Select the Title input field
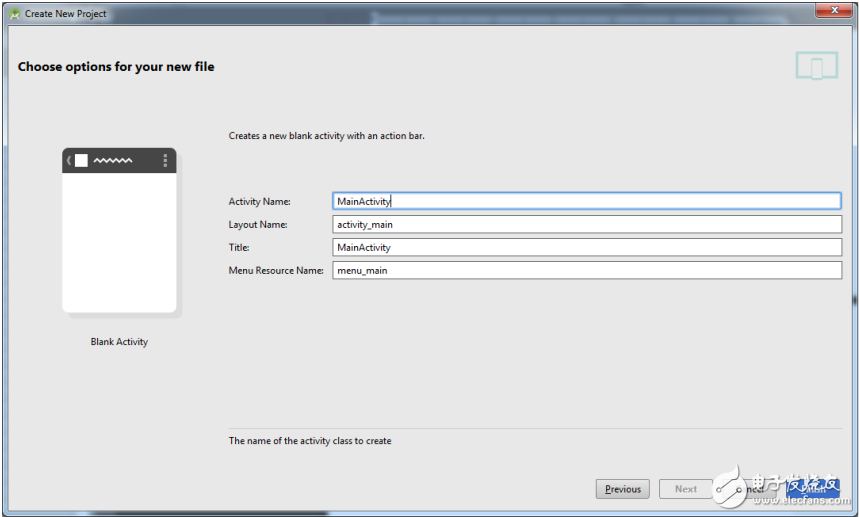The width and height of the screenshot is (859, 517). 587,247
